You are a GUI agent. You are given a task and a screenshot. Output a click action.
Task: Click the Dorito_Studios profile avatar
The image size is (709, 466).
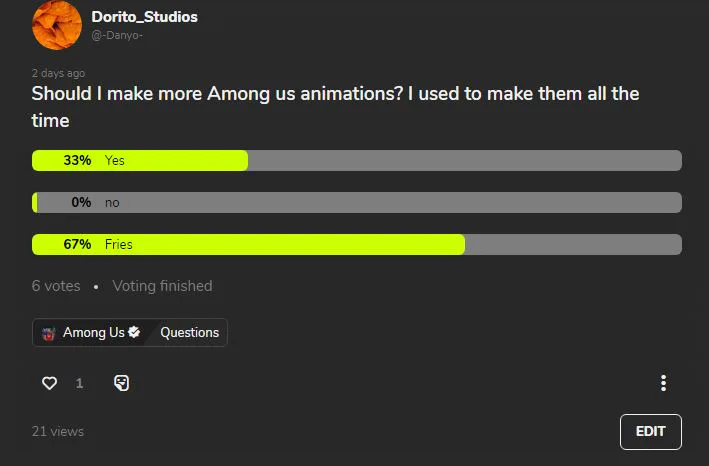pos(57,25)
